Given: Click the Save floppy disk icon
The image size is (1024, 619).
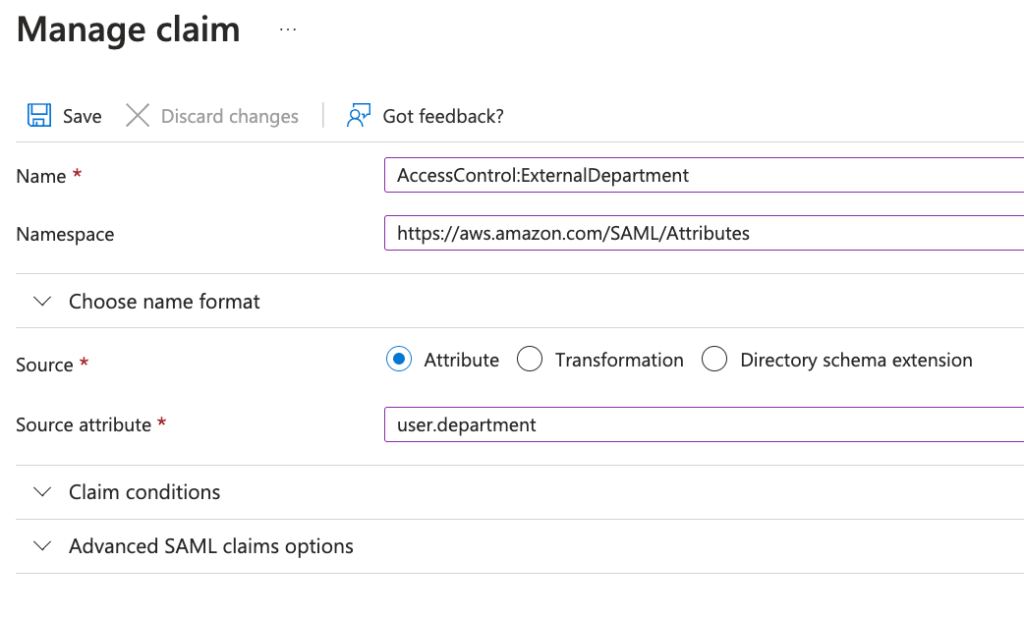Looking at the screenshot, I should click(x=39, y=116).
